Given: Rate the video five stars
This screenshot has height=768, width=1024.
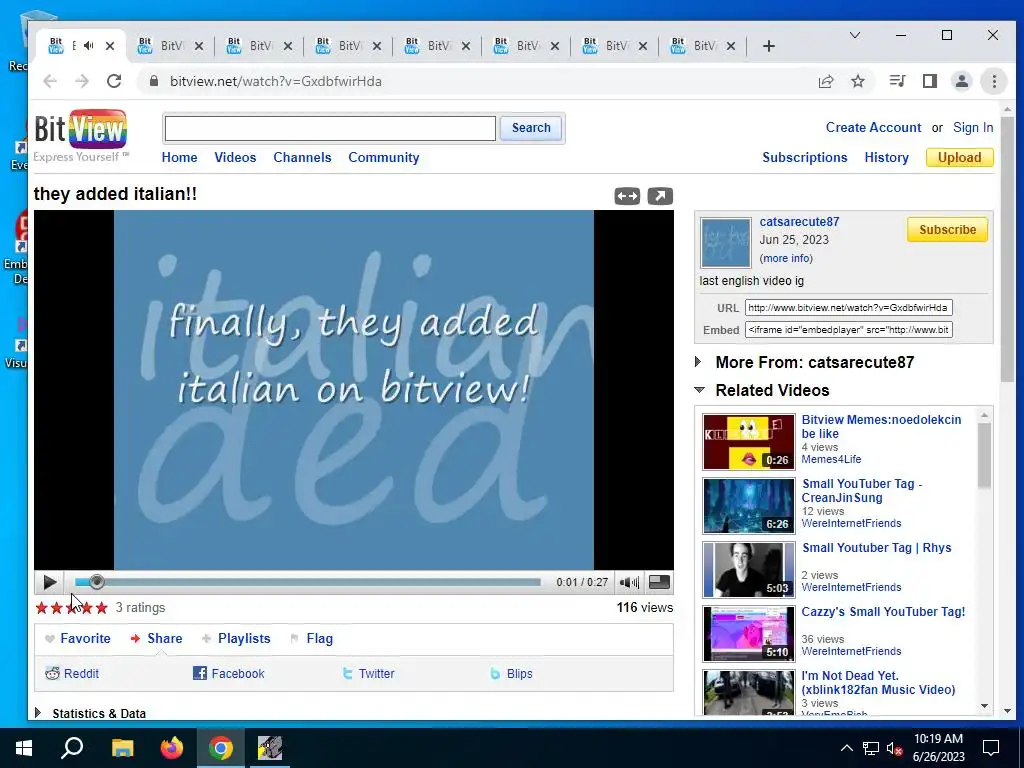Looking at the screenshot, I should tap(101, 608).
